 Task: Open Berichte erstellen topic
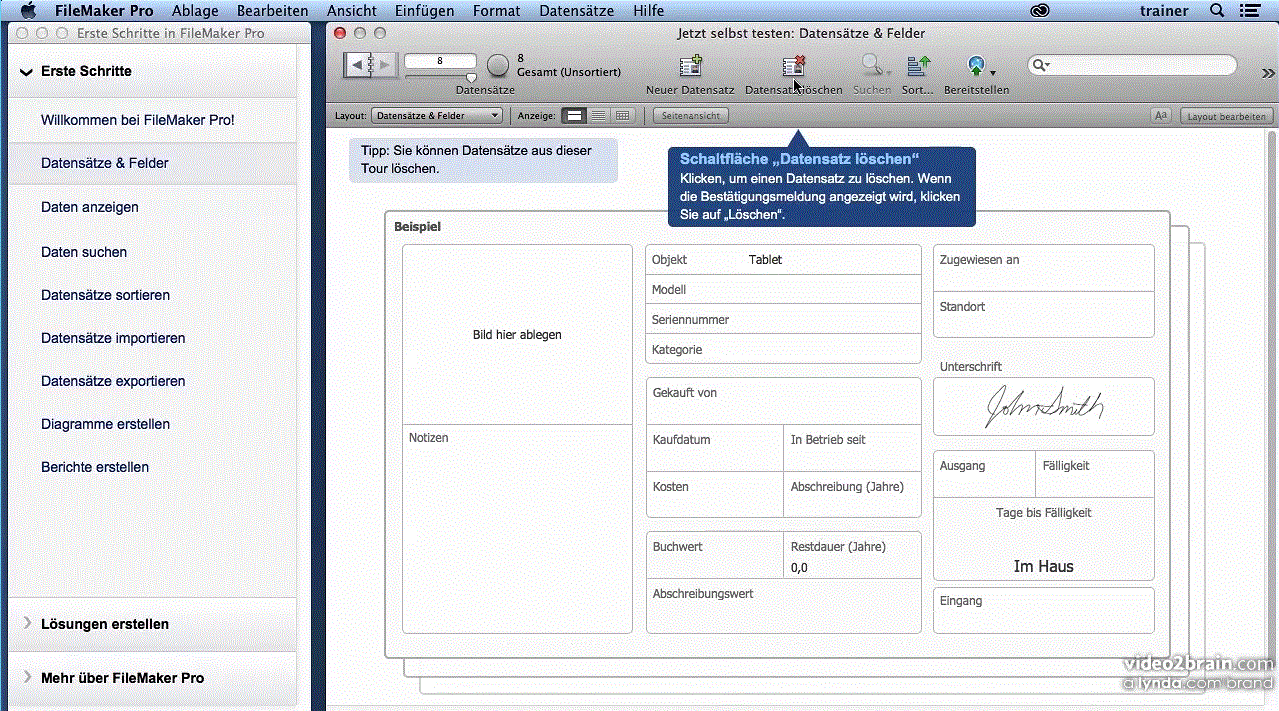click(95, 467)
